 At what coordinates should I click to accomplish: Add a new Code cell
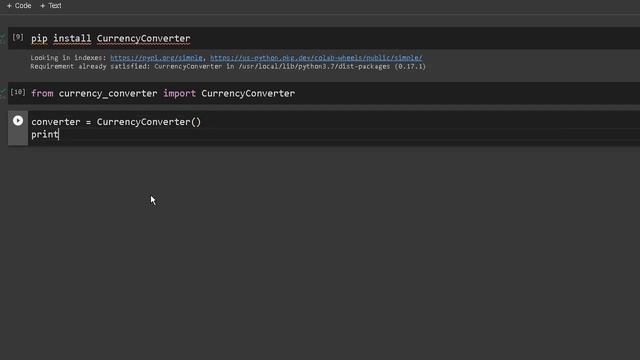tap(19, 6)
